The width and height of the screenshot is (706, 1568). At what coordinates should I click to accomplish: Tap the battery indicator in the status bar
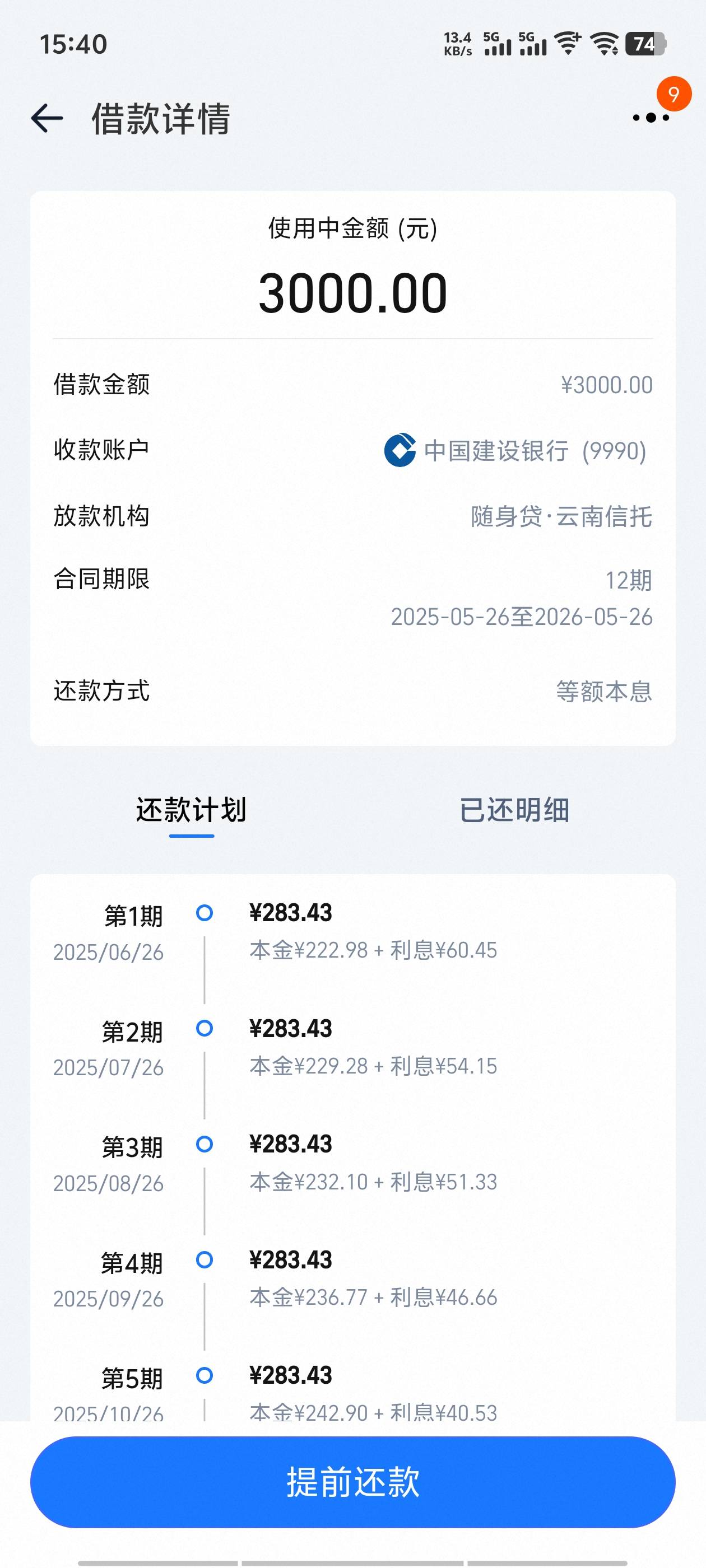pos(646,44)
